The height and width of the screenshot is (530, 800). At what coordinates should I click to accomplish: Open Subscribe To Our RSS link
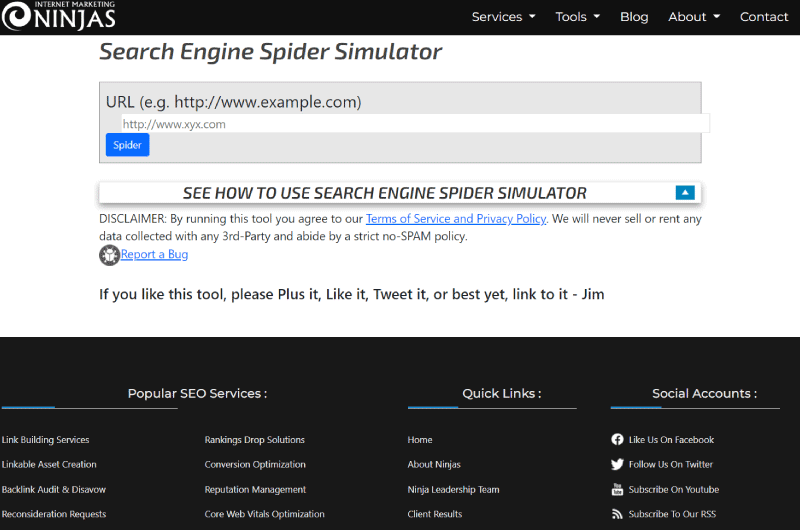pyautogui.click(x=672, y=514)
